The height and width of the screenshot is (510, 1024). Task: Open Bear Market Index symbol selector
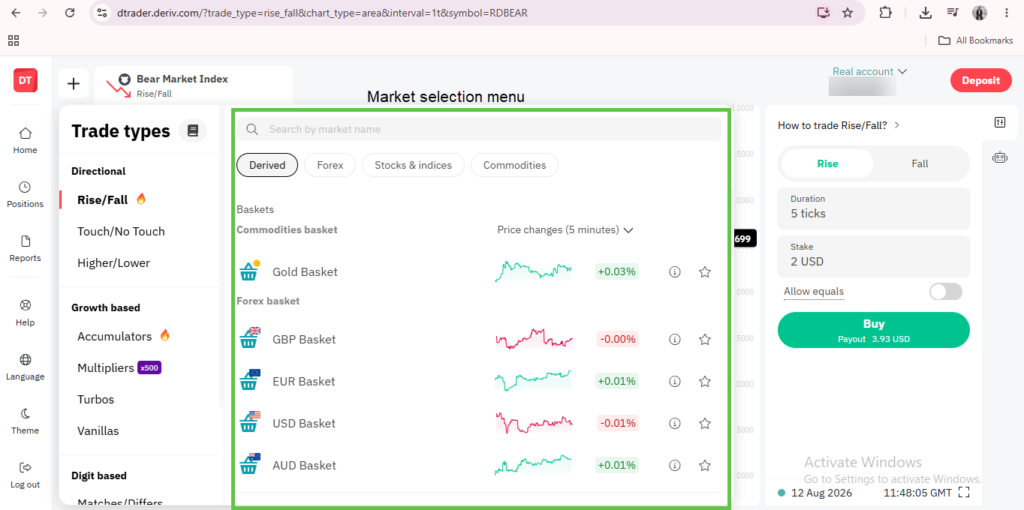(194, 85)
